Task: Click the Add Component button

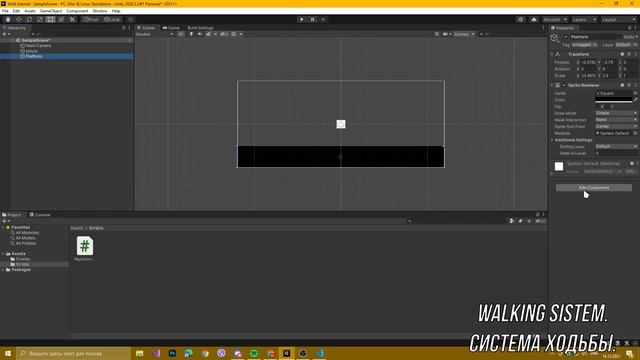Action: pyautogui.click(x=594, y=188)
